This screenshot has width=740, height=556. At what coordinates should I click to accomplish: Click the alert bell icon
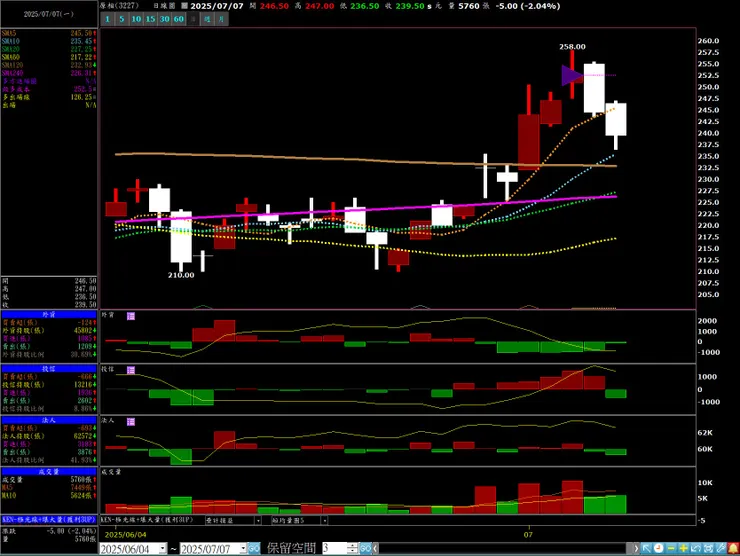click(733, 548)
